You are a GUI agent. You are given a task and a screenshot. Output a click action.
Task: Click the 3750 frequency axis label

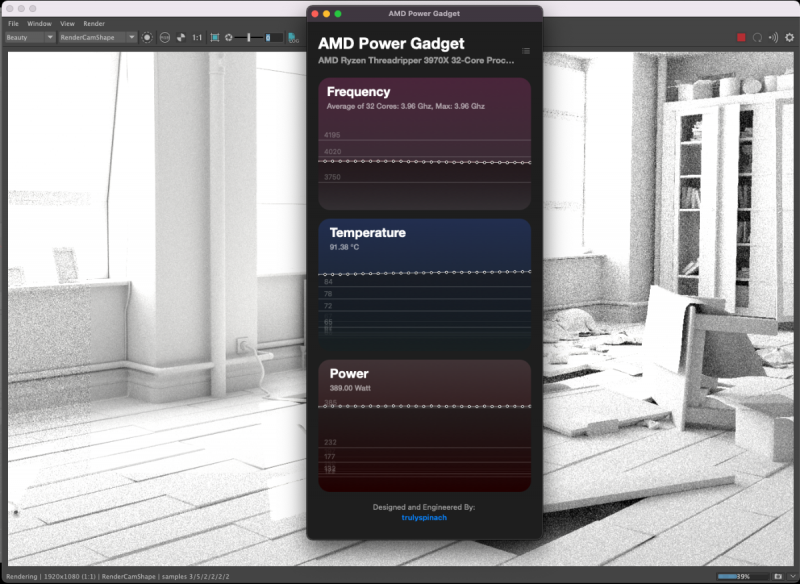pyautogui.click(x=332, y=177)
